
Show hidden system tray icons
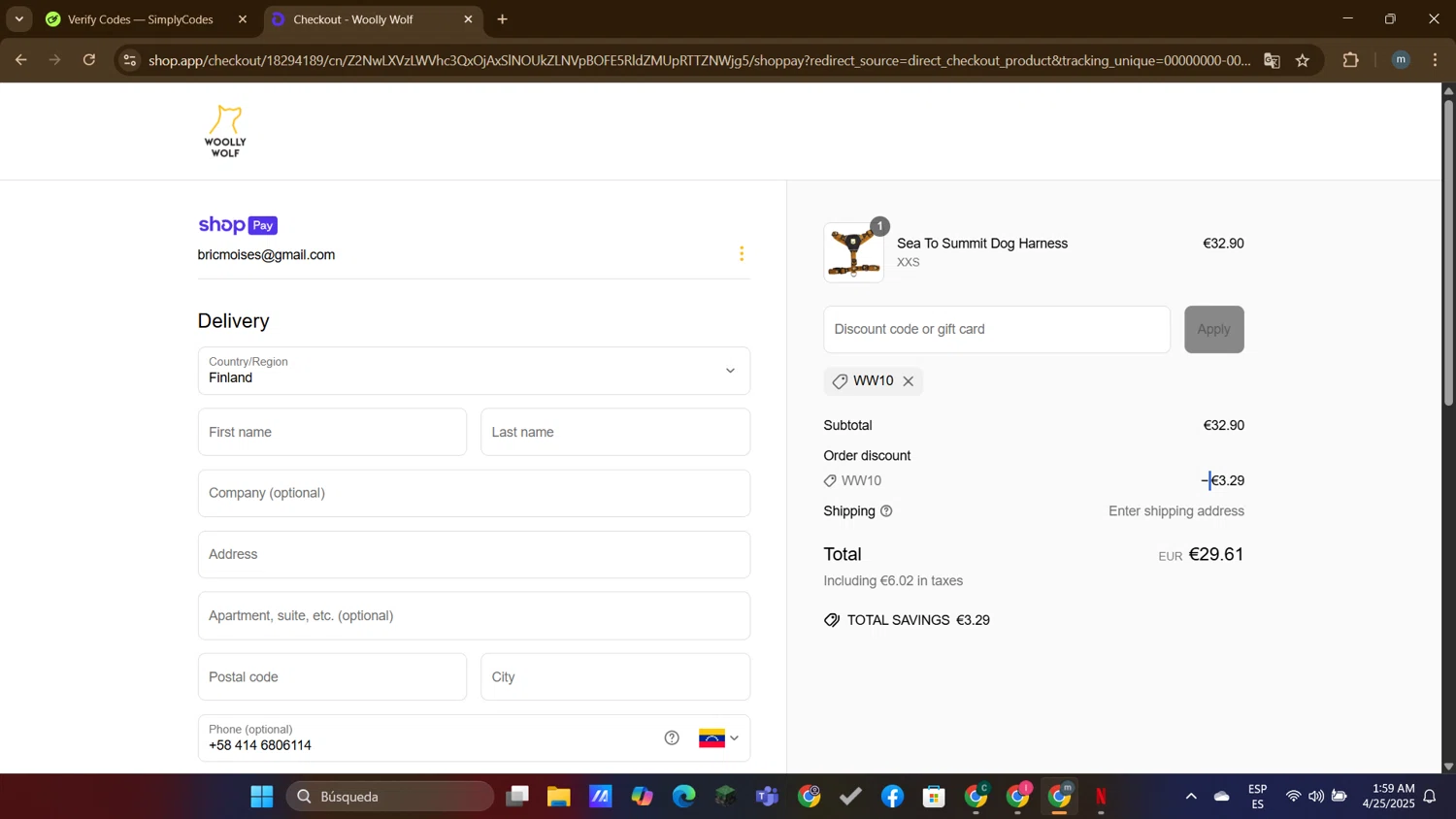point(1191,797)
